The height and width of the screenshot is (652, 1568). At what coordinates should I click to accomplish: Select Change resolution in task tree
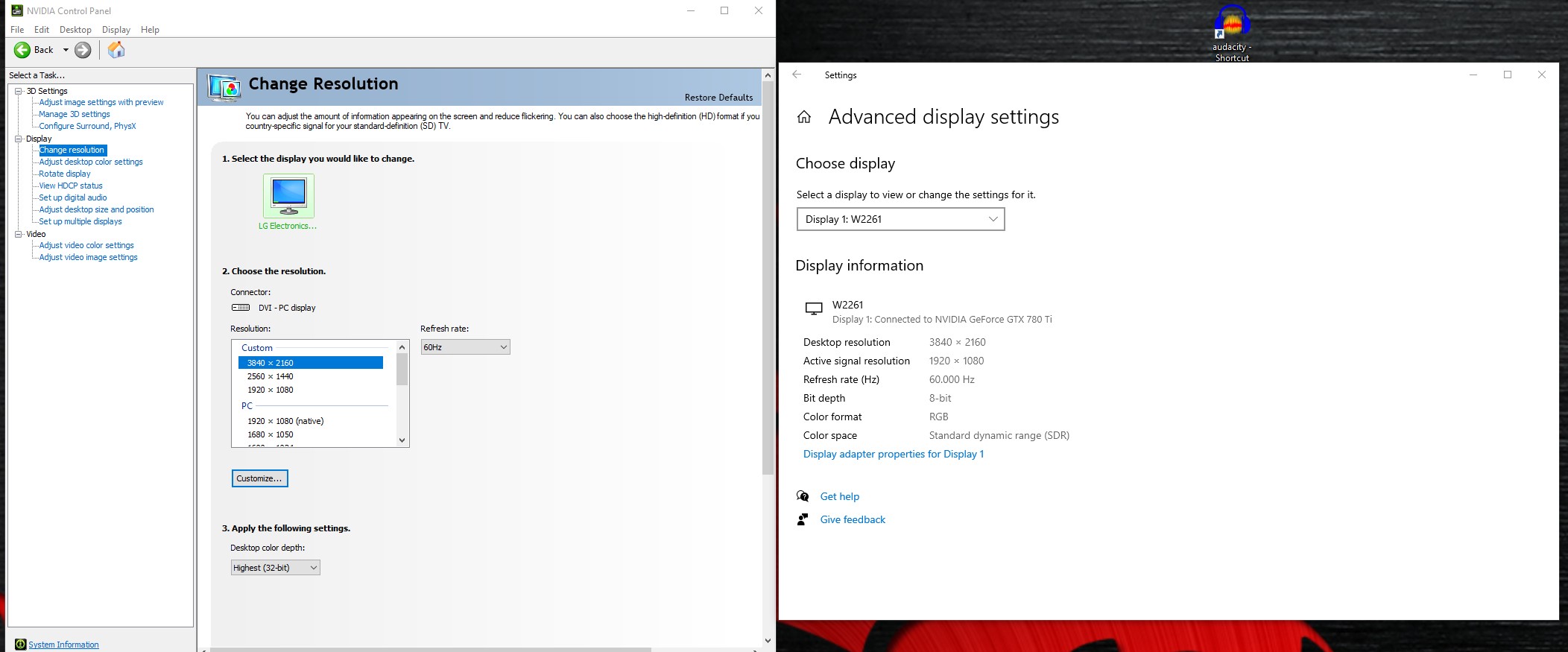coord(72,150)
